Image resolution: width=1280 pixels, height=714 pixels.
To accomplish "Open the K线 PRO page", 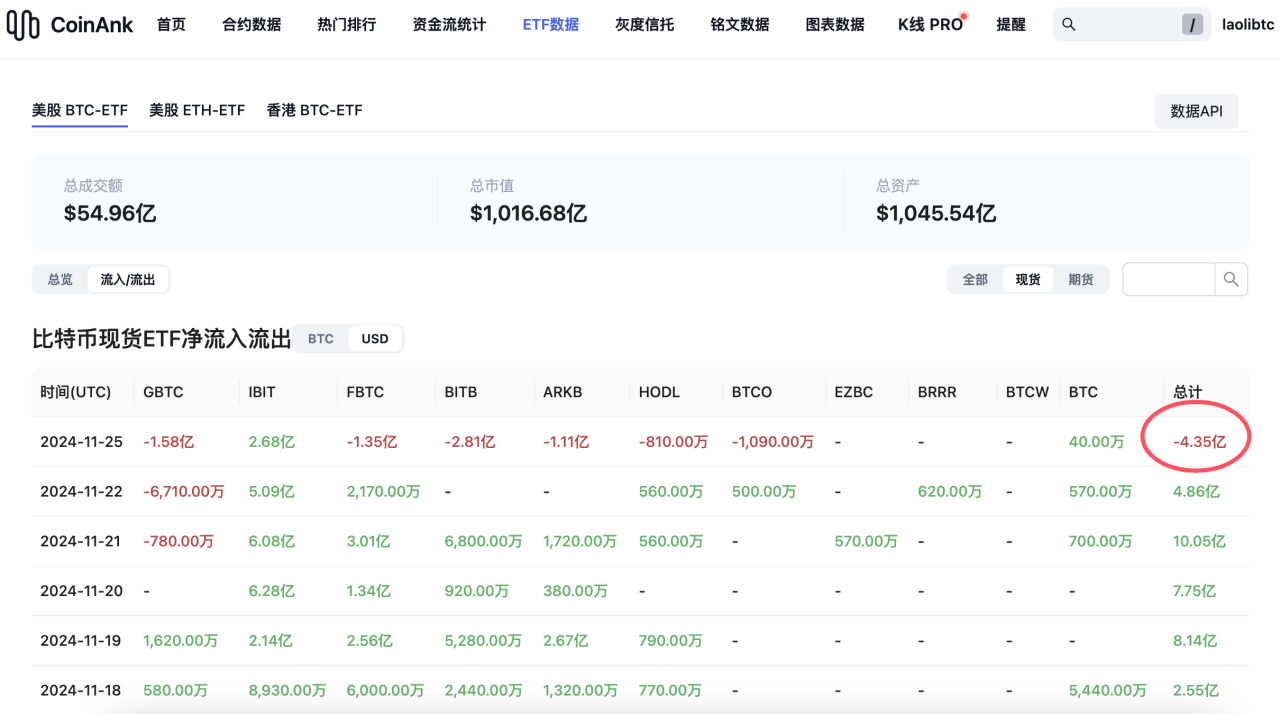I will (x=927, y=24).
